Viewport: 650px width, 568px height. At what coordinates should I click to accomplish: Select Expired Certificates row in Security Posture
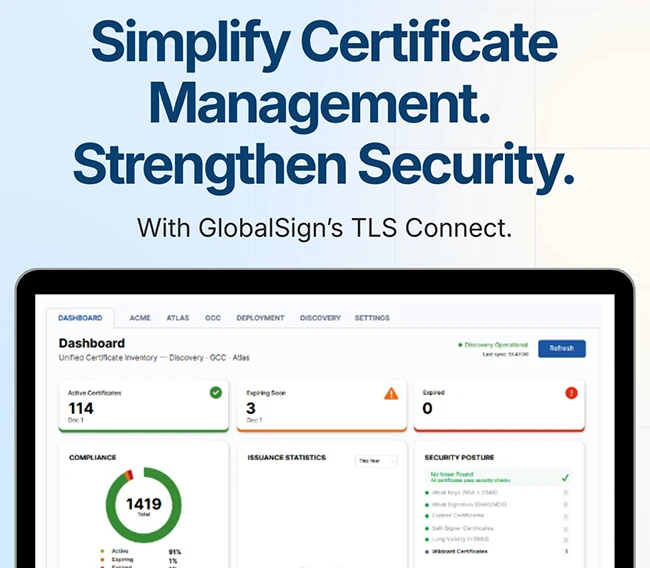pyautogui.click(x=497, y=515)
